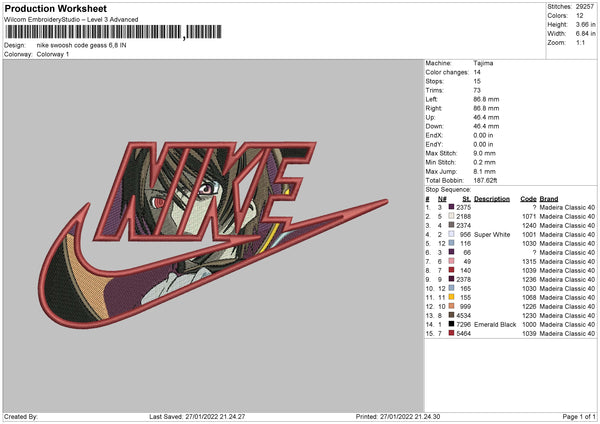Click the Colors value '12'
This screenshot has height=424, width=600.
click(580, 16)
